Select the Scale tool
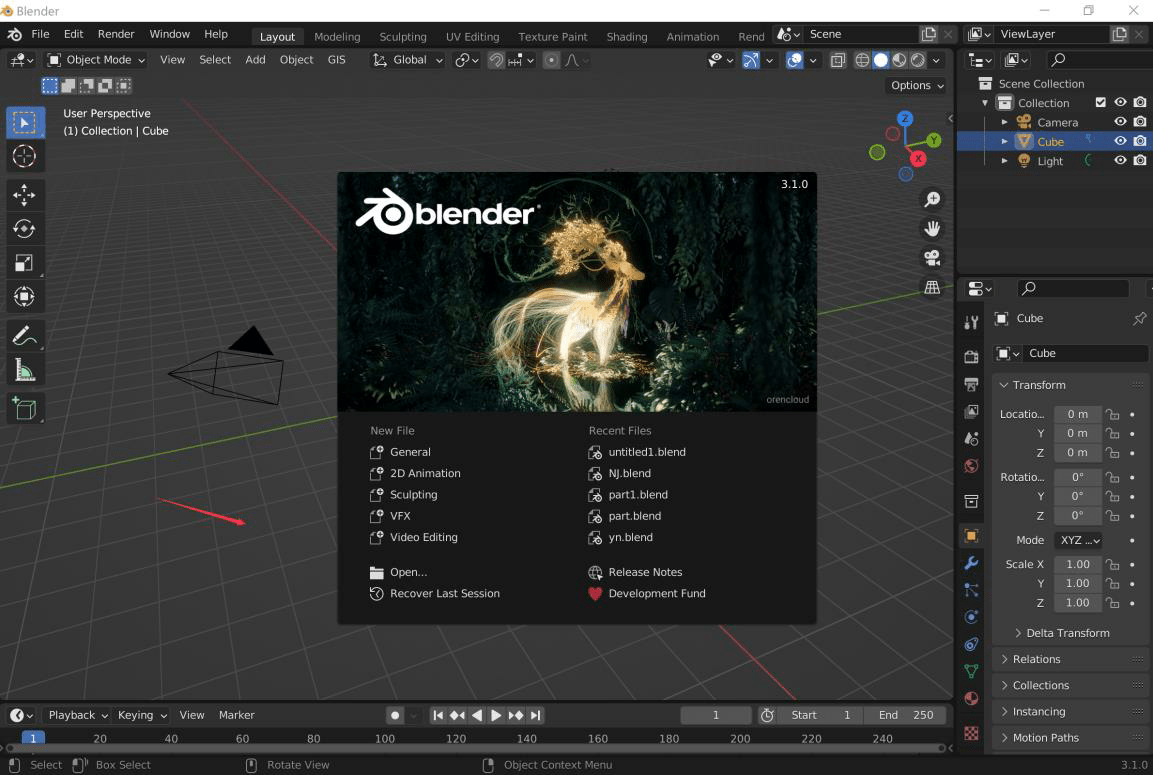This screenshot has width=1153, height=775. pos(24,262)
